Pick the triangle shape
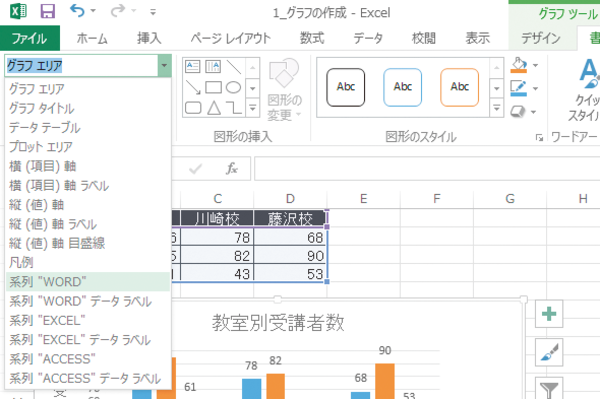 (214, 108)
